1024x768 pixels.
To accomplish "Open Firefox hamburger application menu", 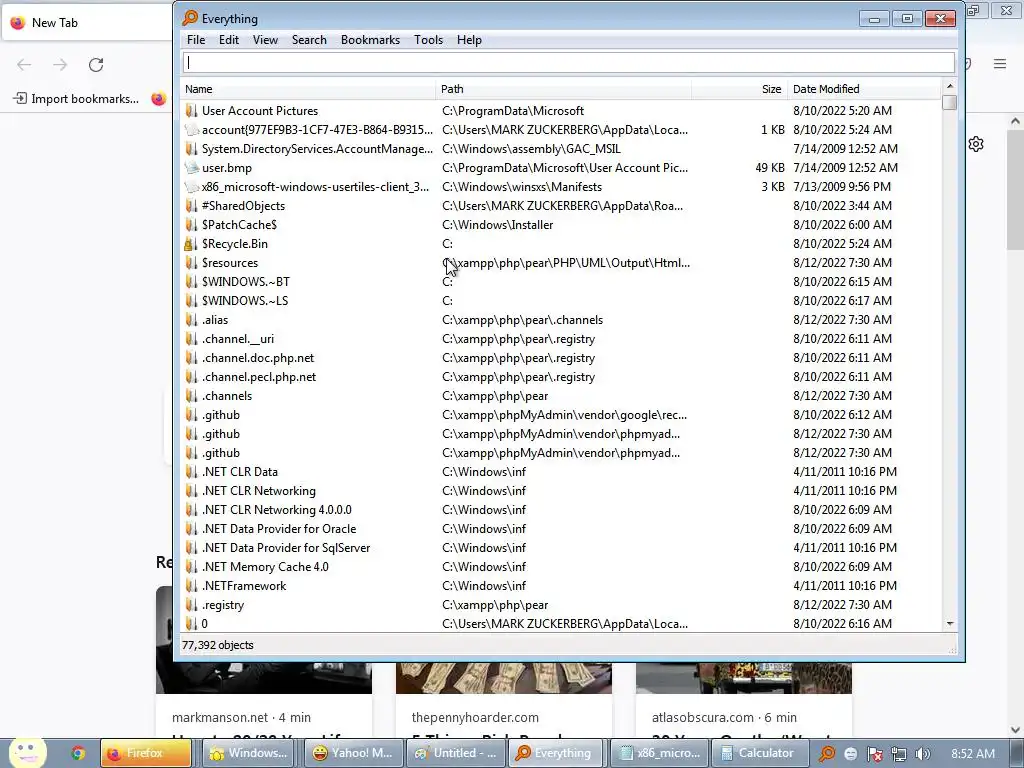I will (1000, 64).
